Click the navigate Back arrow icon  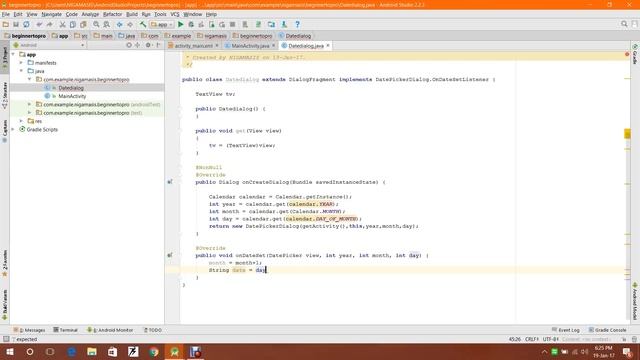point(119,24)
